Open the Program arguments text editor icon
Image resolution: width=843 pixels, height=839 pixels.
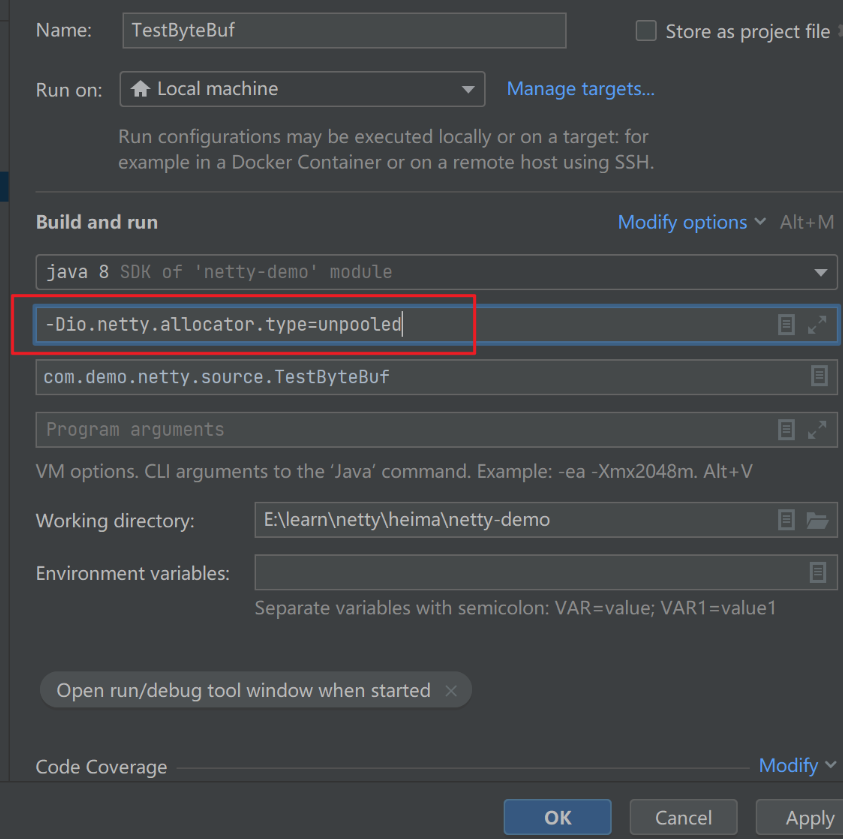[x=787, y=429]
